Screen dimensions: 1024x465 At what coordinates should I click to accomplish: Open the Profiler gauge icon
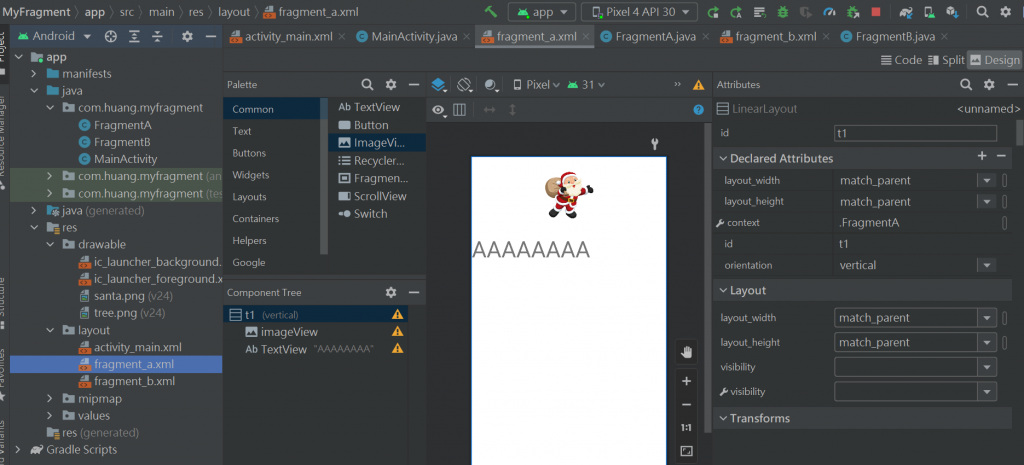(x=829, y=12)
